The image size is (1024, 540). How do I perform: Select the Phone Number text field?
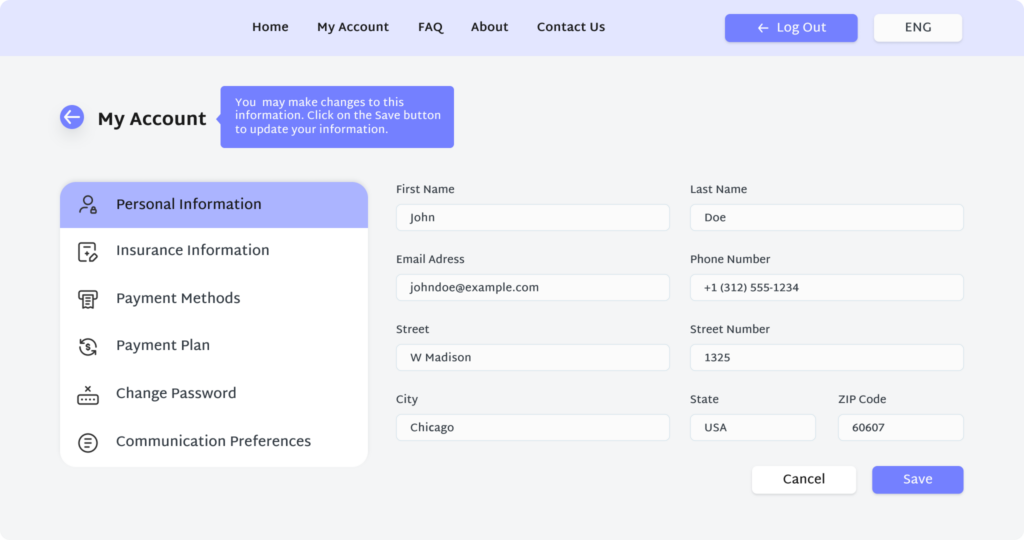tap(826, 288)
